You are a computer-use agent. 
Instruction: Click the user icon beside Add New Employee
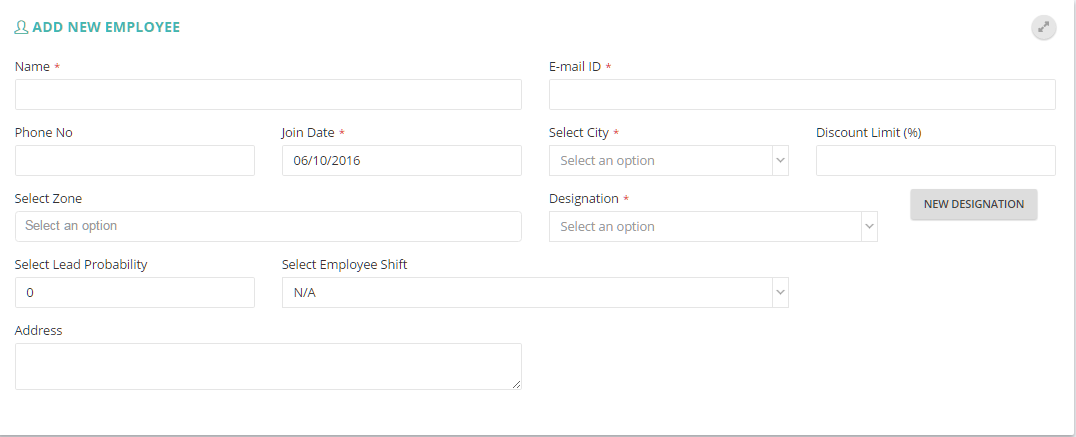[21, 27]
